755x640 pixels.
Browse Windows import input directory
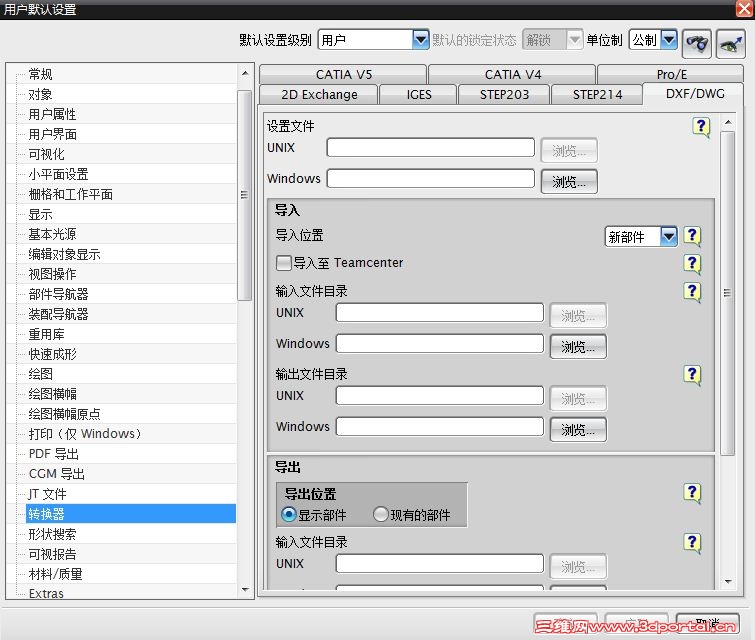coord(578,347)
